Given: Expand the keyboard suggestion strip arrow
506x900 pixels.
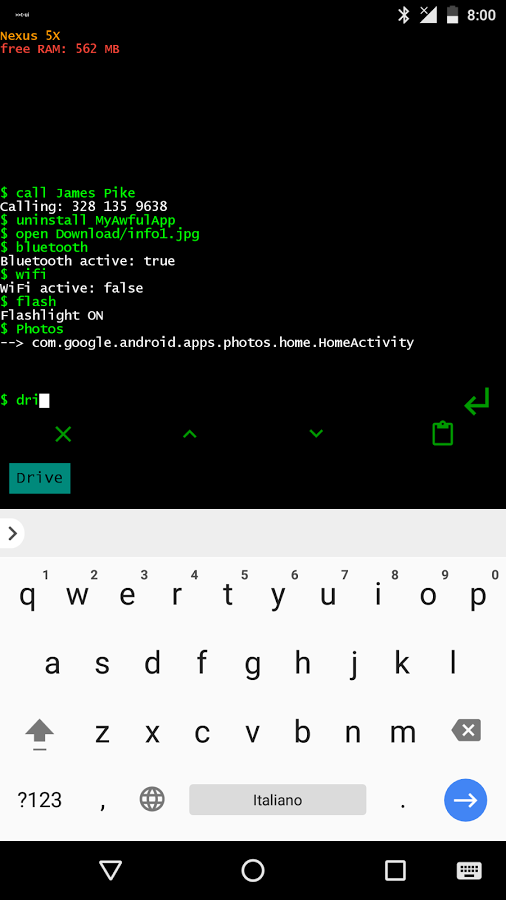Looking at the screenshot, I should (12, 533).
